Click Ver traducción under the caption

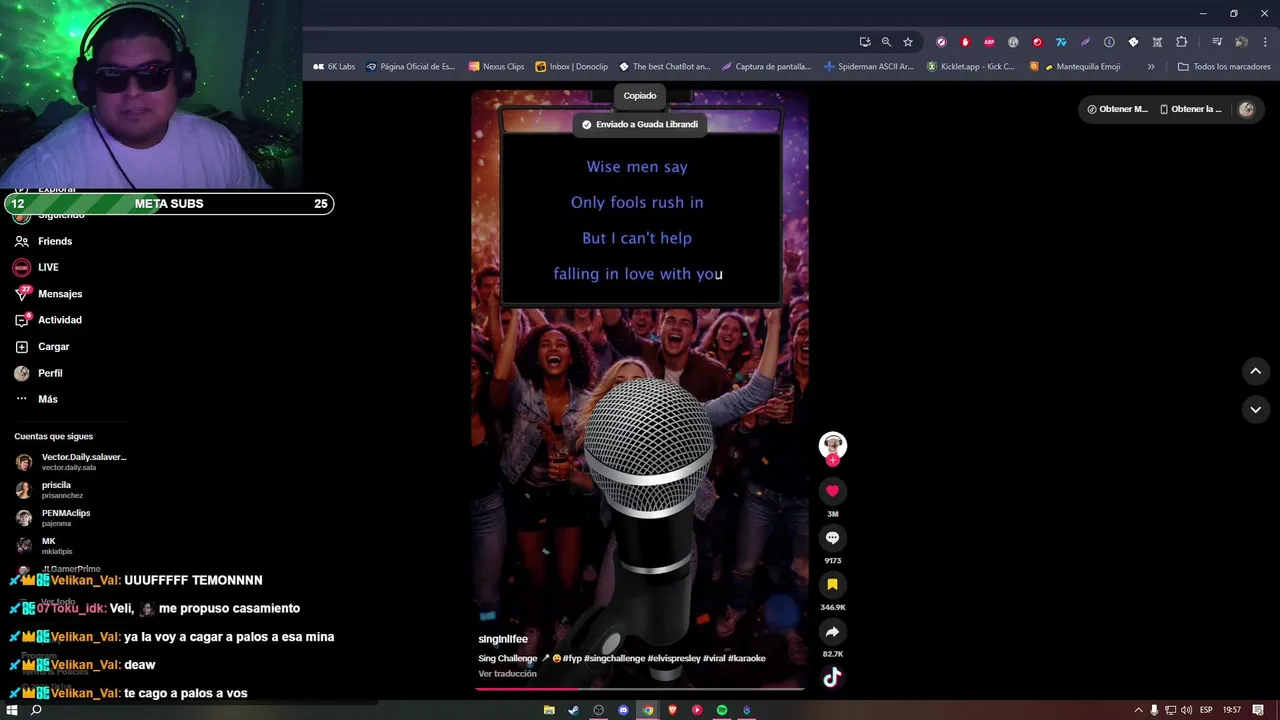coord(507,674)
